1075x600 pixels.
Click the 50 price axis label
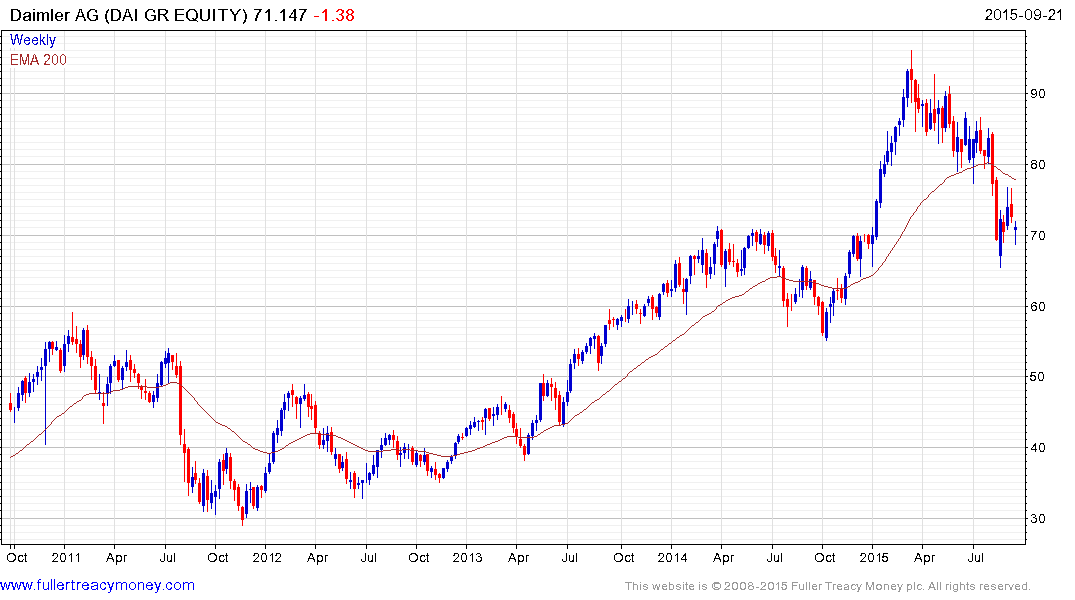1038,376
